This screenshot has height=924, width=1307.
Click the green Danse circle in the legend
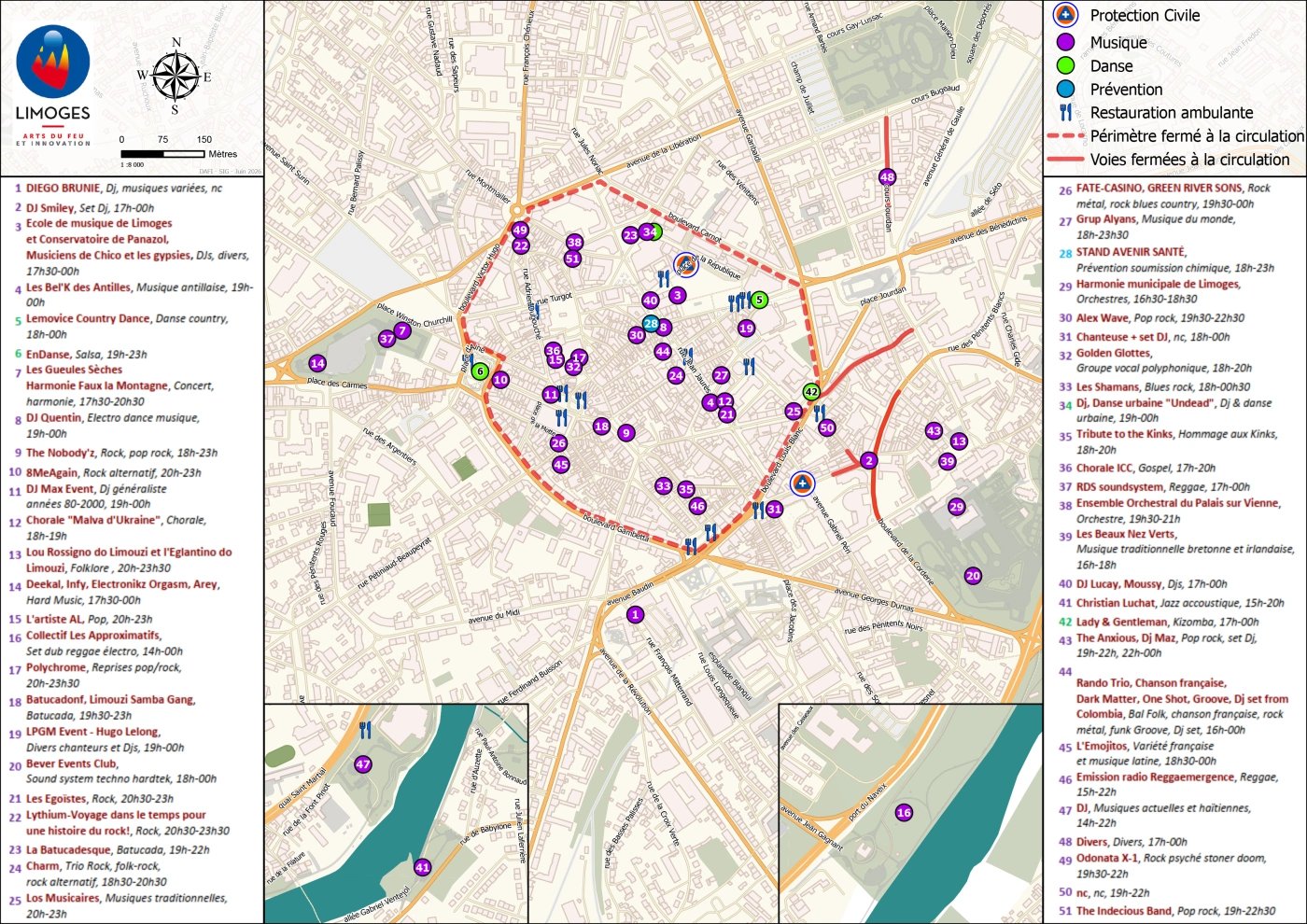pos(1065,65)
